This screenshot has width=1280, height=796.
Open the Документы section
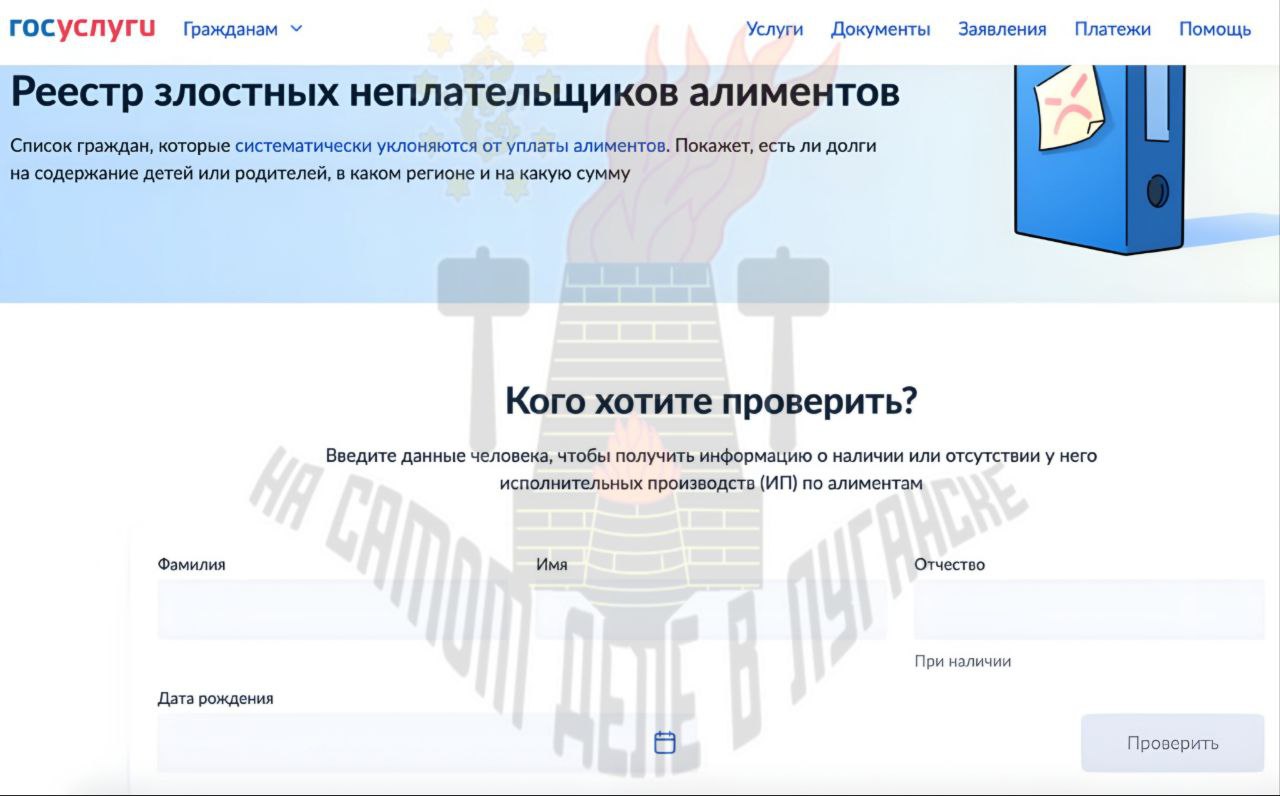coord(881,29)
